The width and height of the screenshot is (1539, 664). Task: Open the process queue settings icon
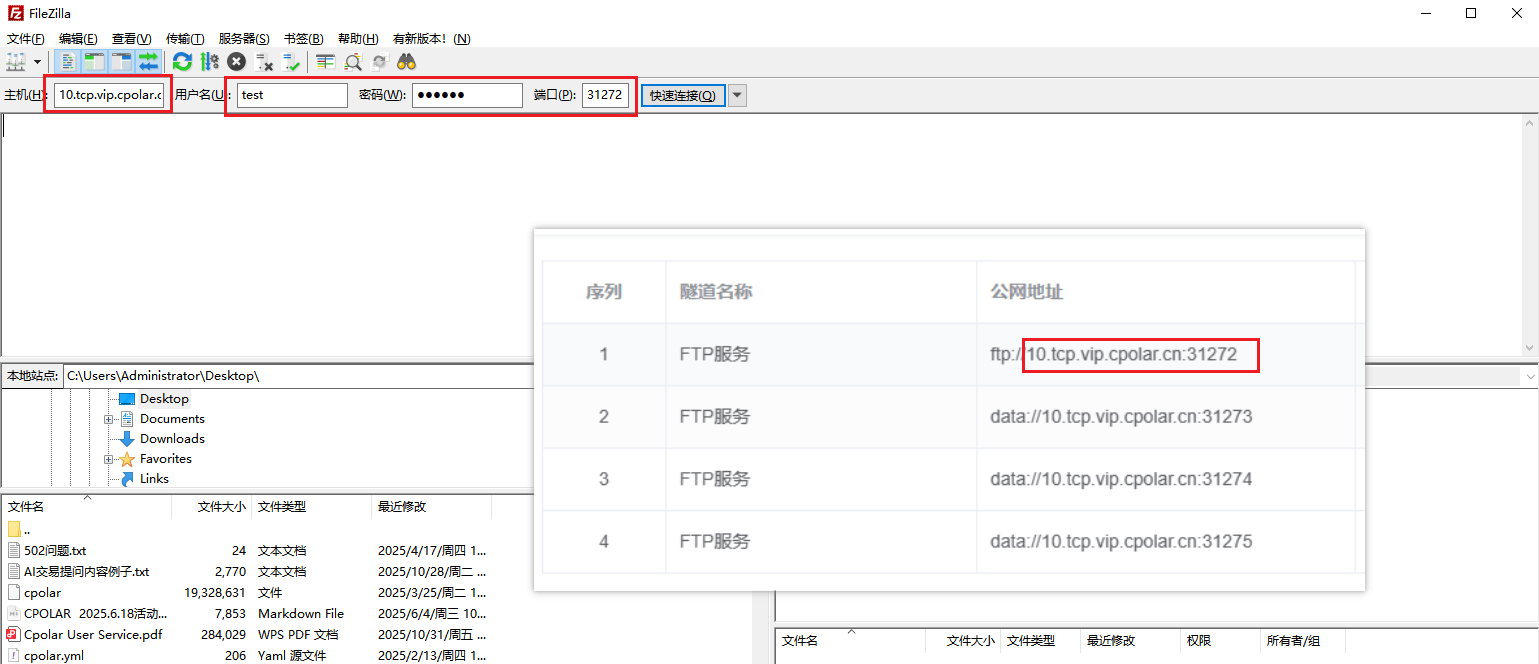pos(209,62)
